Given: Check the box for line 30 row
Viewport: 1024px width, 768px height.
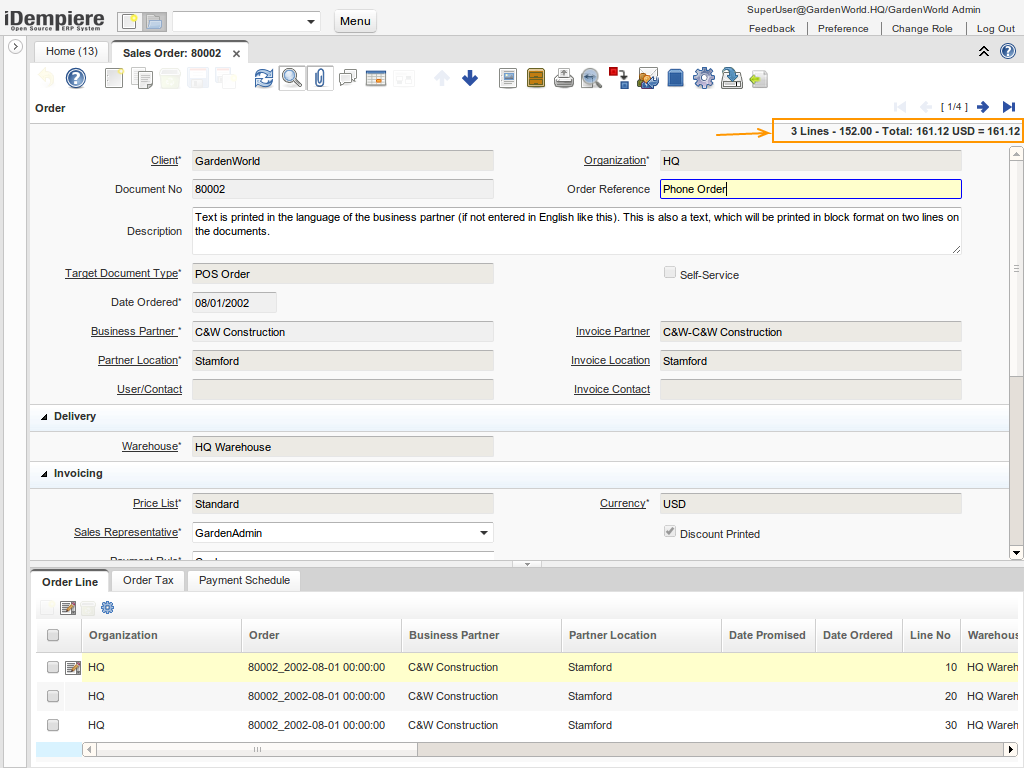Looking at the screenshot, I should [x=53, y=725].
